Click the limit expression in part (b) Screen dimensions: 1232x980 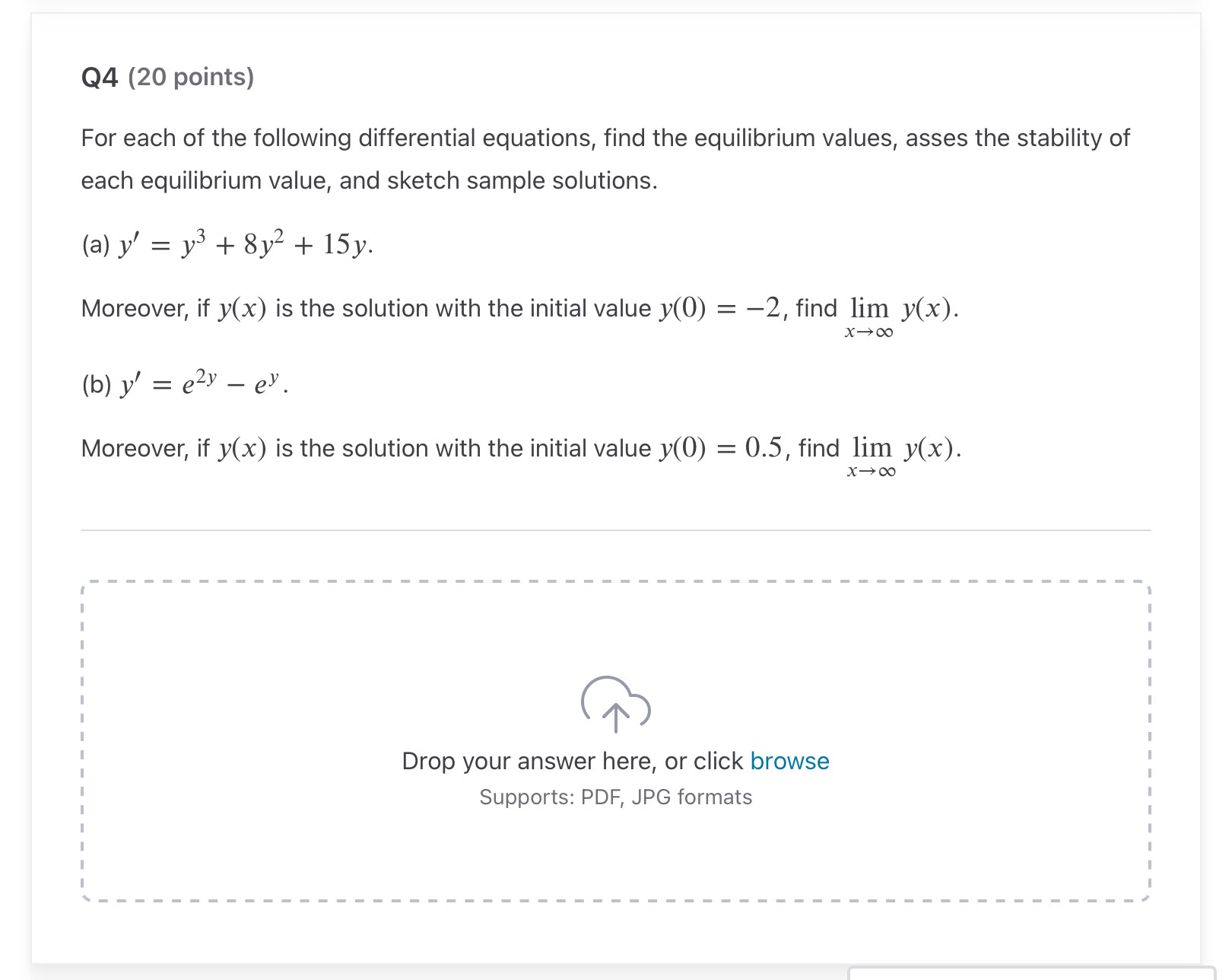(x=905, y=454)
